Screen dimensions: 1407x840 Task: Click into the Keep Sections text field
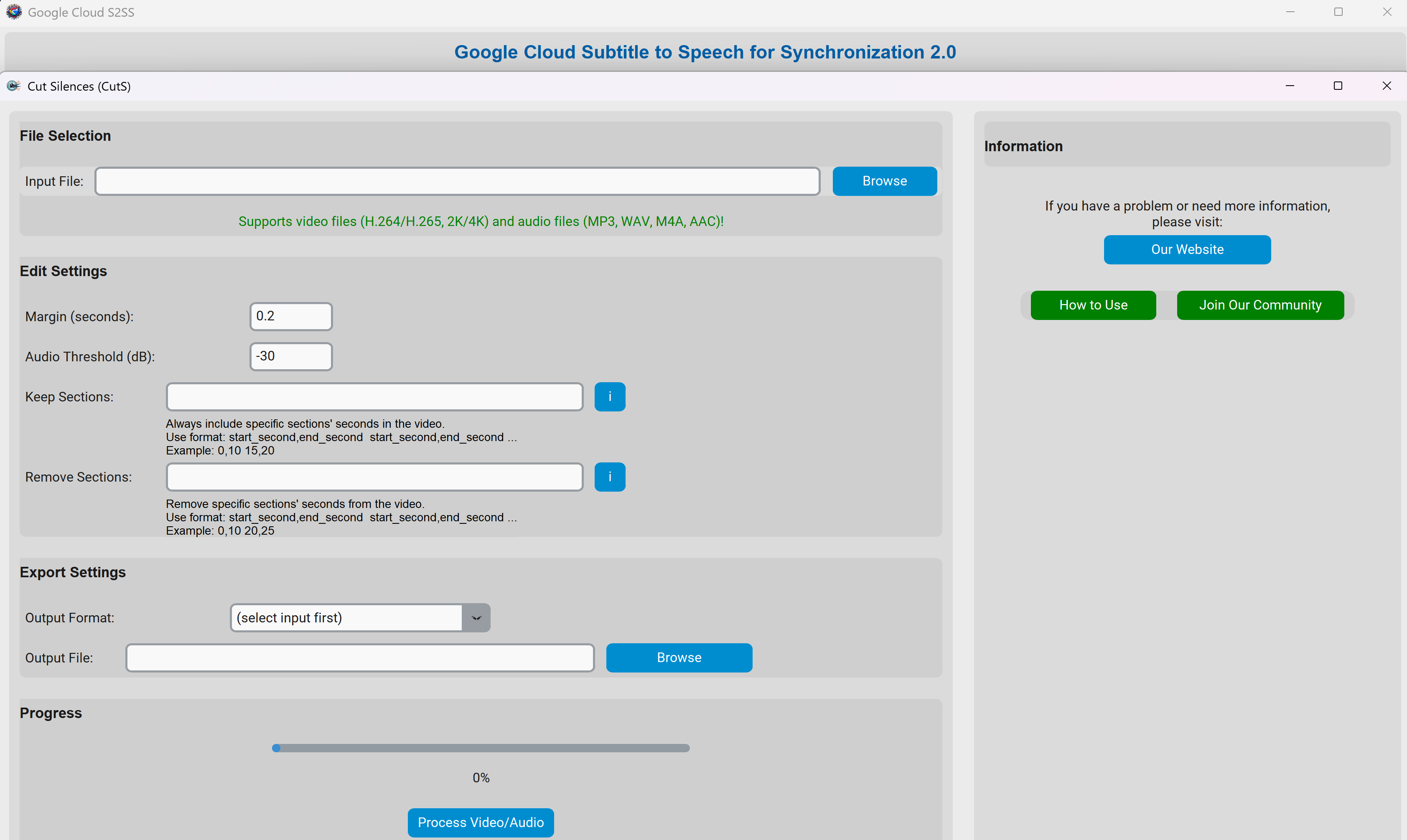374,397
